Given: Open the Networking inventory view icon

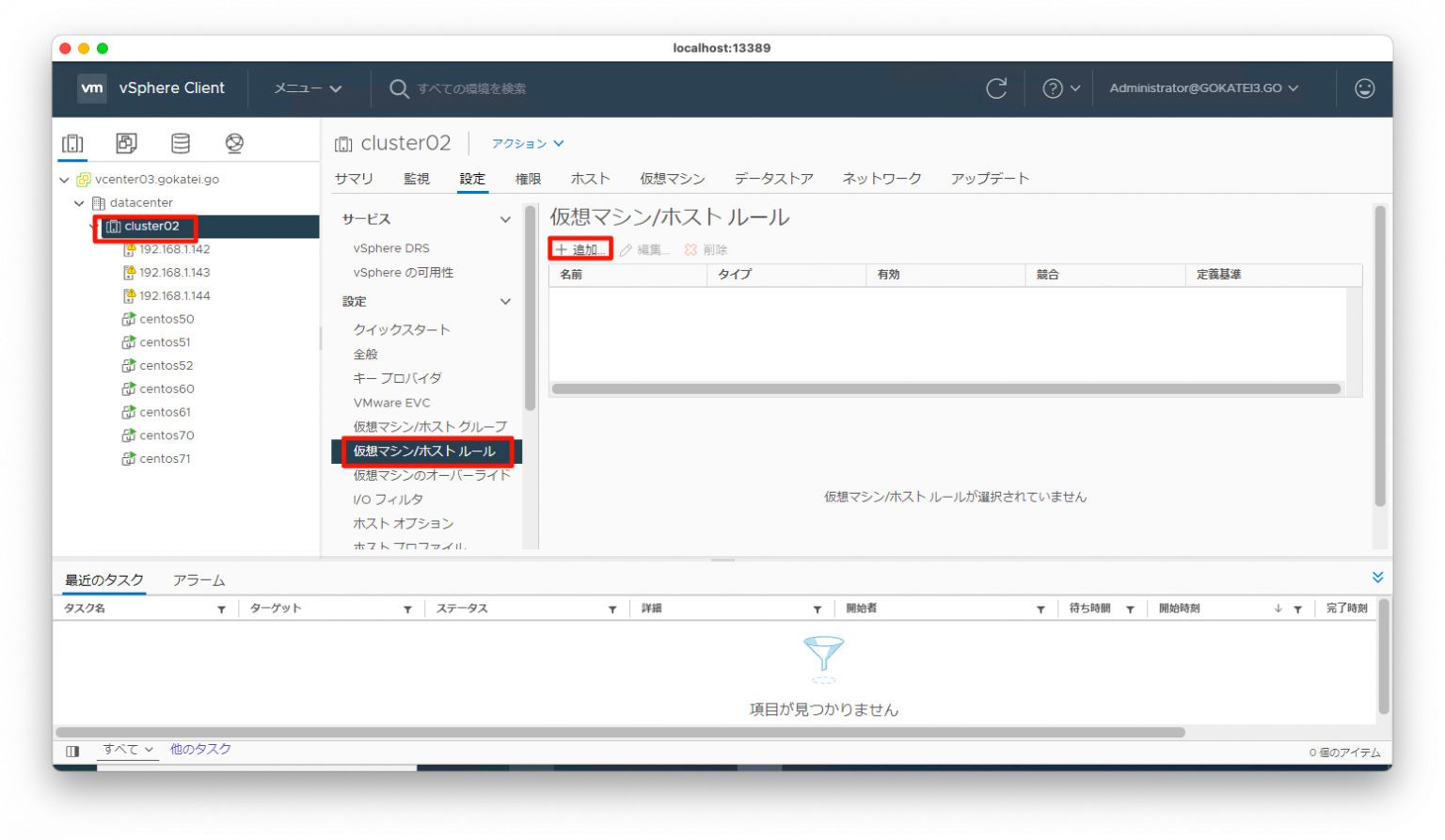Looking at the screenshot, I should [233, 143].
